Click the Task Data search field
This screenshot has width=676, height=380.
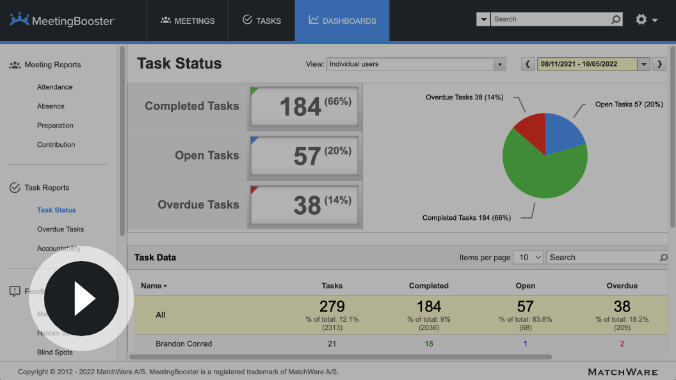pos(603,258)
